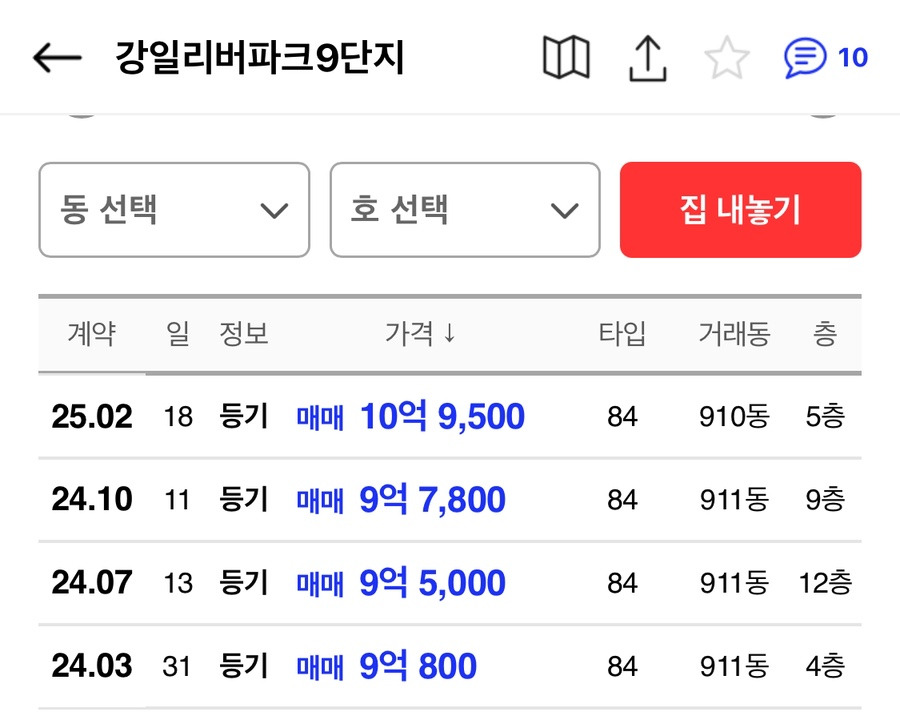The width and height of the screenshot is (900, 716).
Task: Click type 84 in the 24.07 row
Action: coord(622,583)
